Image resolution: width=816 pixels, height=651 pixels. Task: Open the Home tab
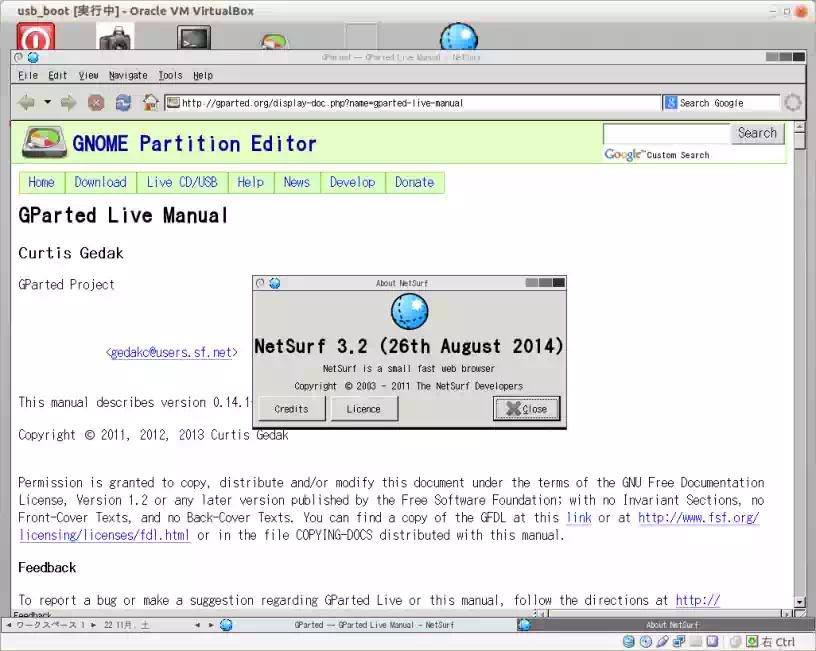(42, 182)
